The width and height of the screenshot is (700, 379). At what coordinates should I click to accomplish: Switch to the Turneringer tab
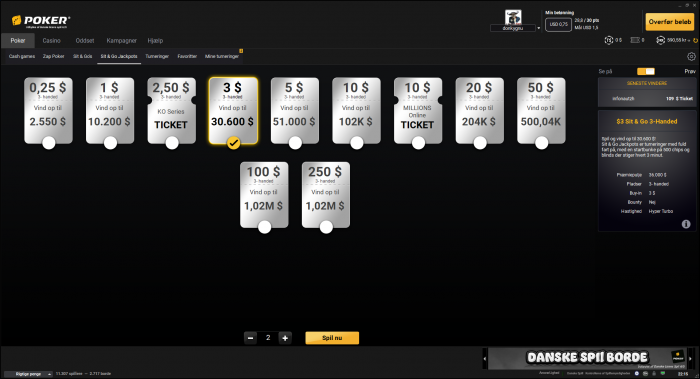[157, 56]
